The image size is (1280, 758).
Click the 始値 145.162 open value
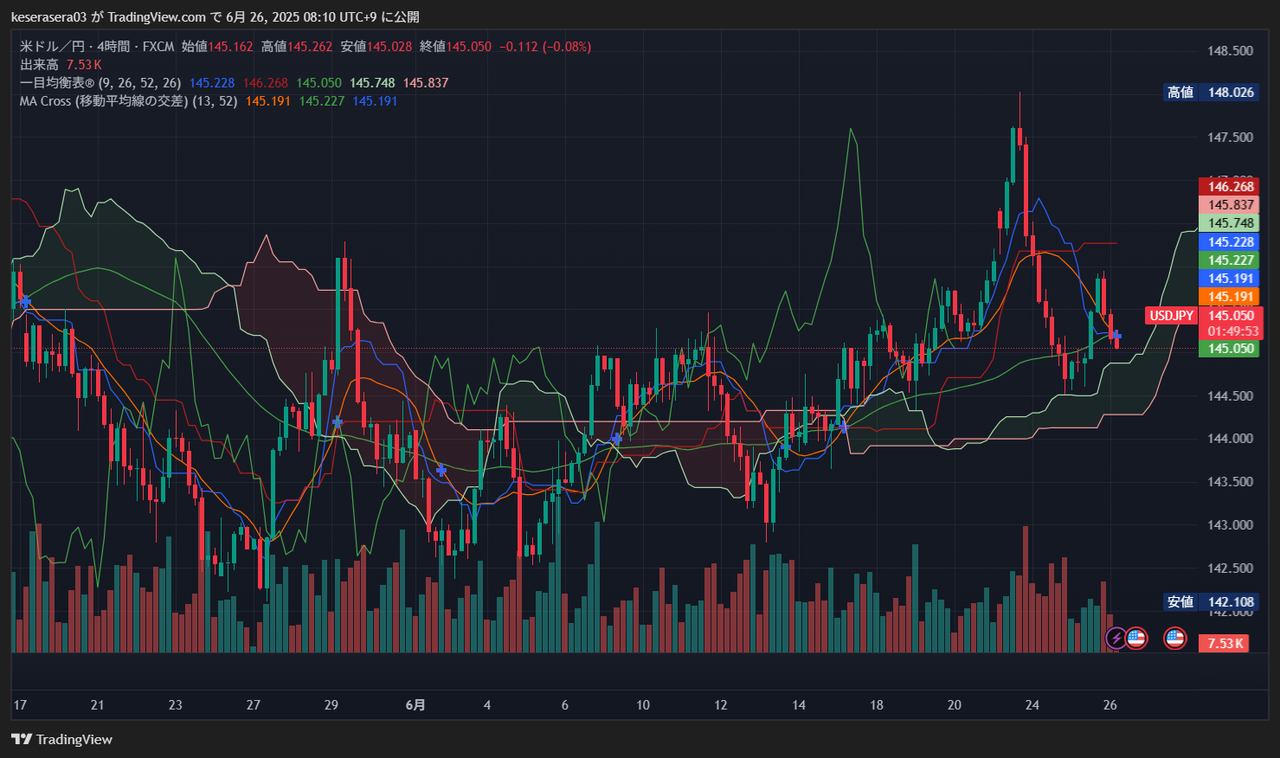[218, 46]
